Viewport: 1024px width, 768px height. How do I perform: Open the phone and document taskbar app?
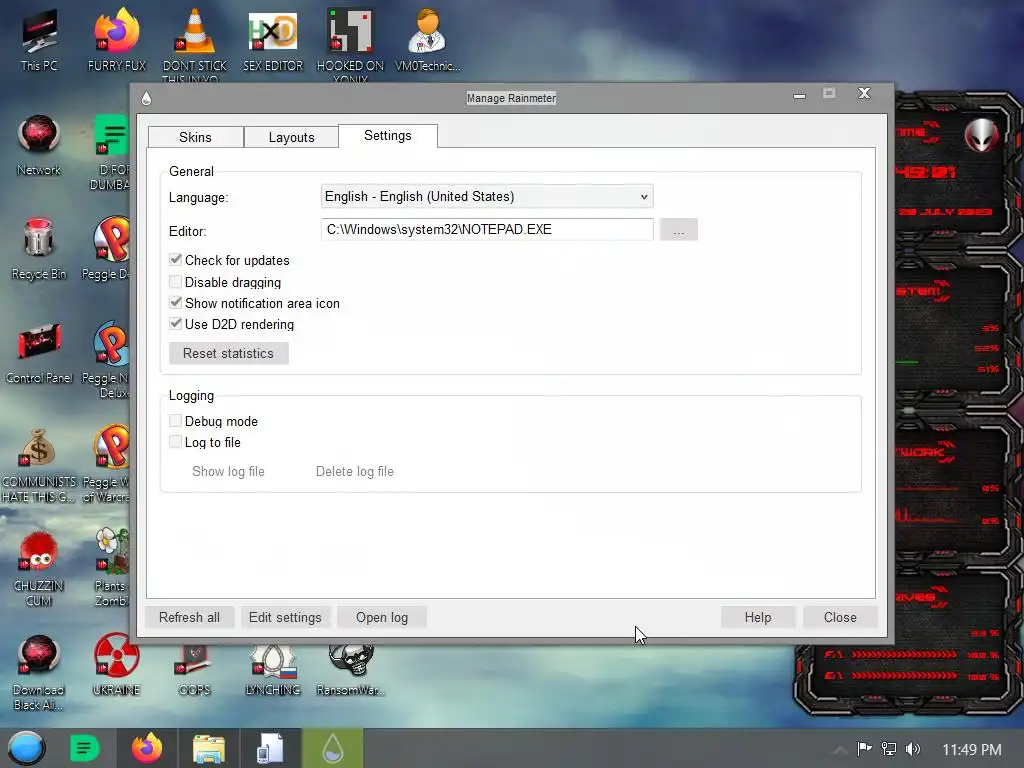click(270, 748)
